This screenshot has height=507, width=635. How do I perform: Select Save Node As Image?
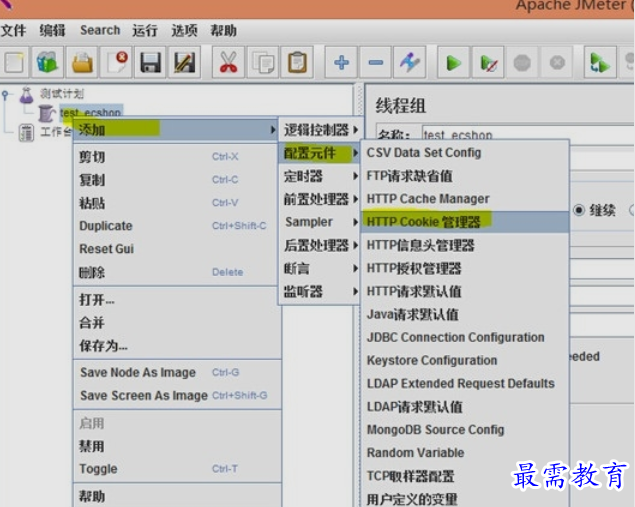pyautogui.click(x=175, y=373)
